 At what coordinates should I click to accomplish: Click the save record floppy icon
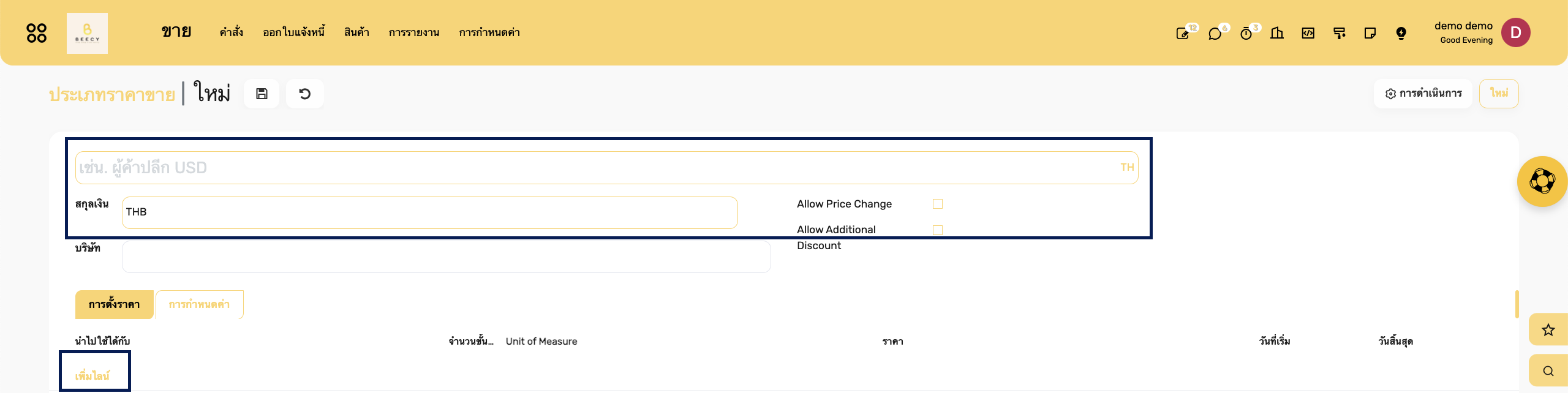coord(262,94)
